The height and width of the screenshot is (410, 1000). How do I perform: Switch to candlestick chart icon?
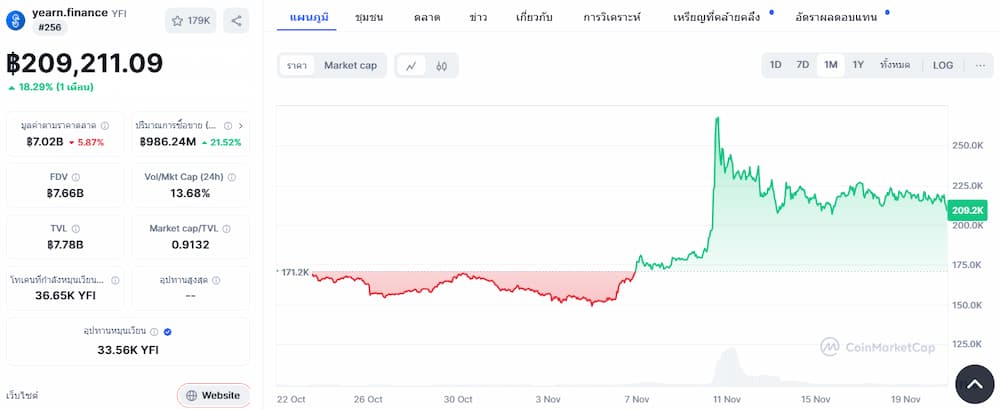(x=441, y=65)
